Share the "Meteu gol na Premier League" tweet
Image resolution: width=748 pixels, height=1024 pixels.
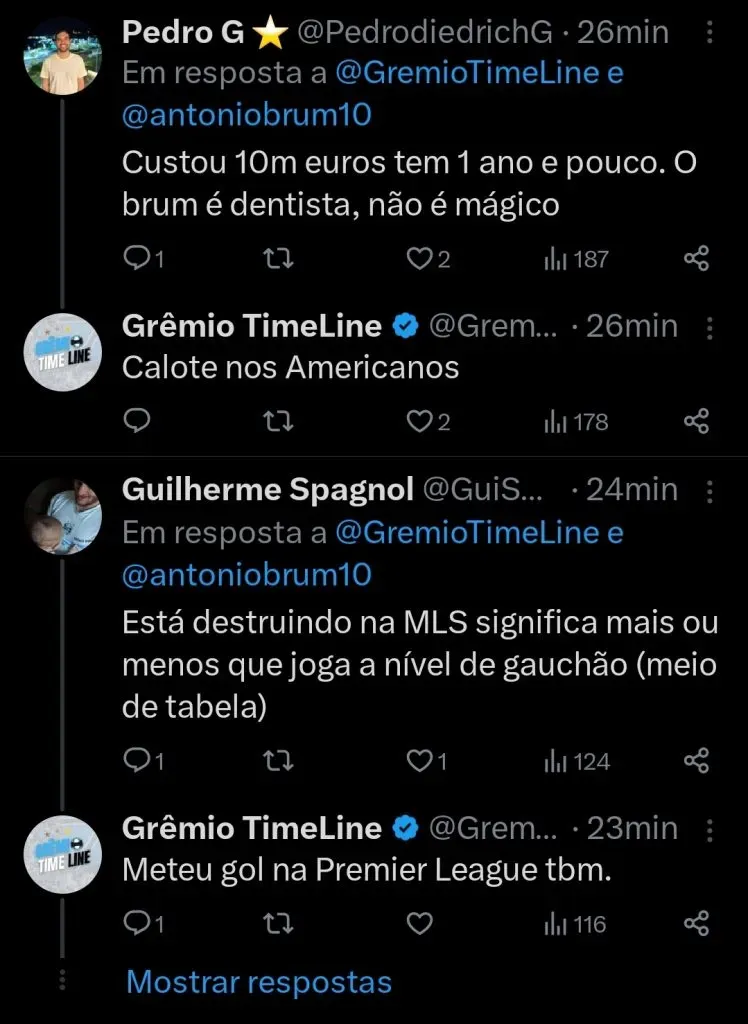click(x=696, y=923)
